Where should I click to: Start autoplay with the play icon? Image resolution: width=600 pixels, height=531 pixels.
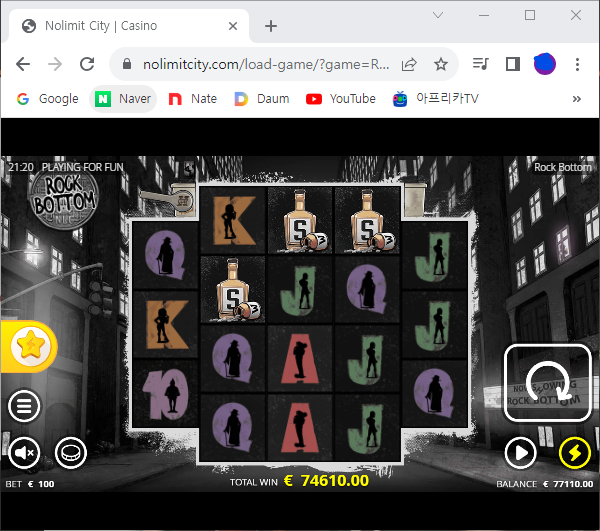[x=520, y=453]
